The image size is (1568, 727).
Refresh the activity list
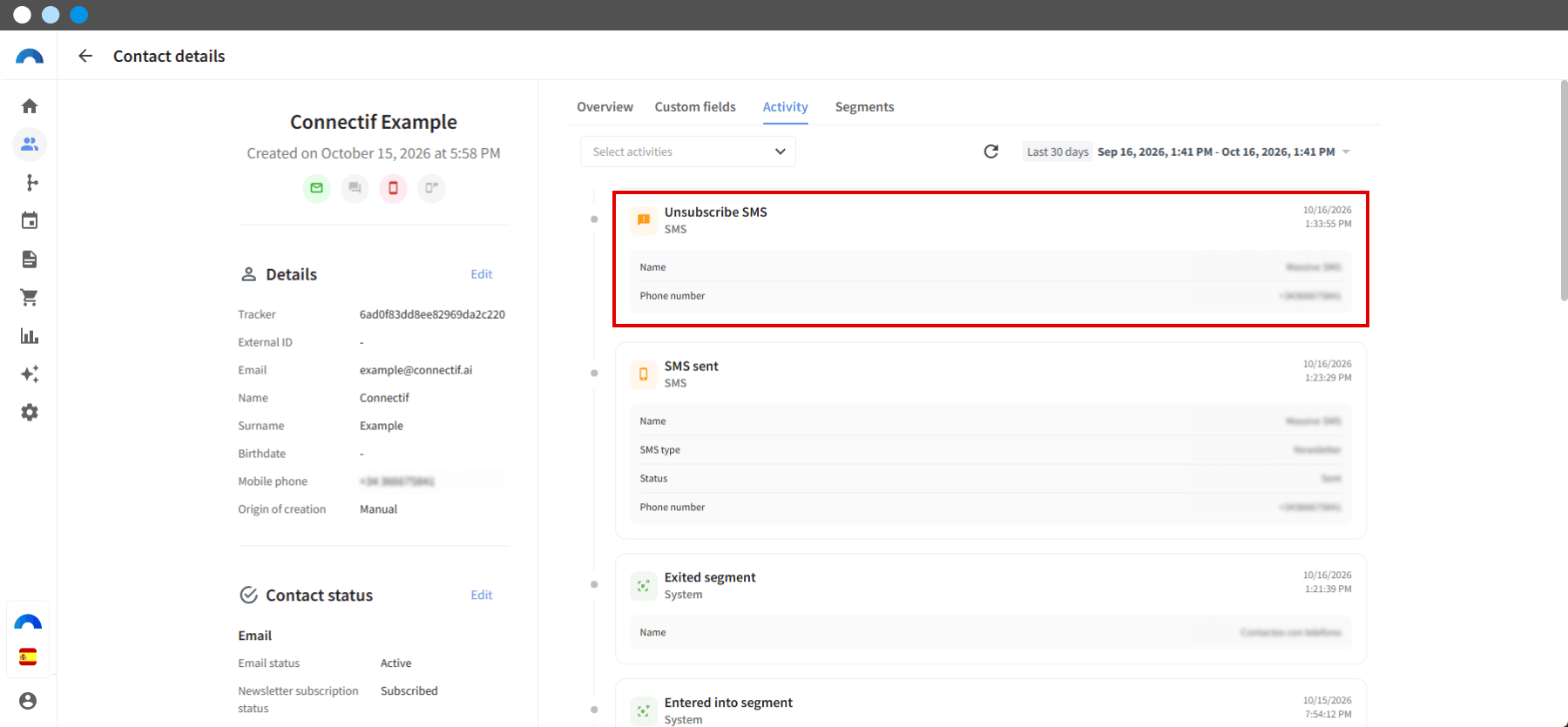click(x=990, y=151)
